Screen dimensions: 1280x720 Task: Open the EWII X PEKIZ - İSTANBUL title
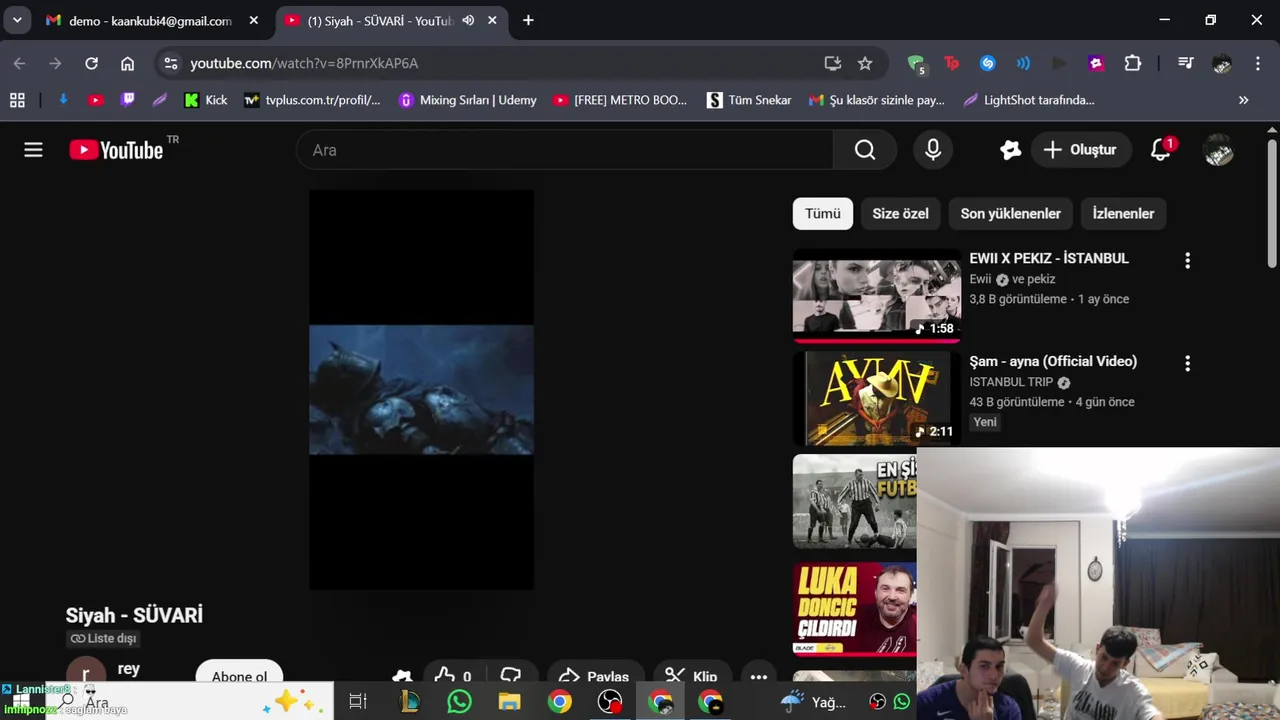coord(1049,258)
